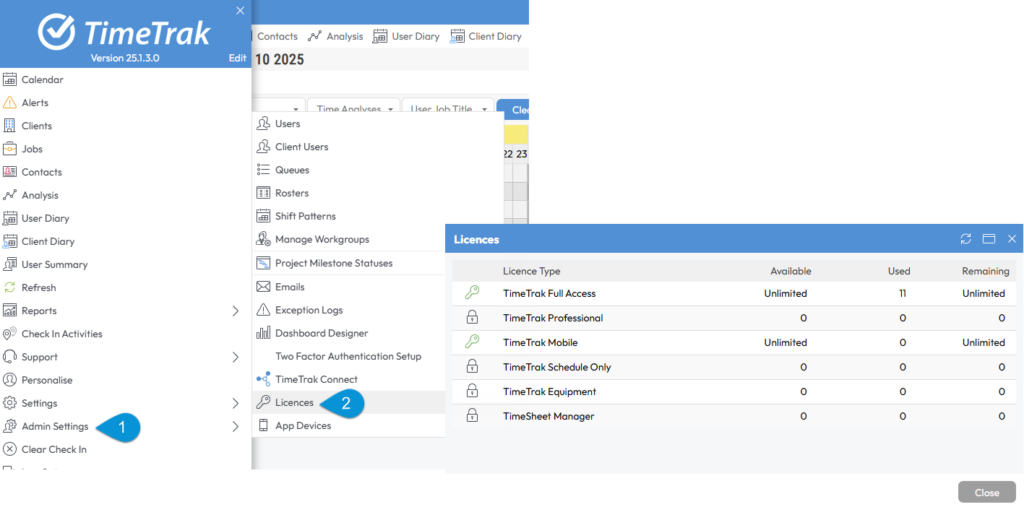Click the refresh icon in Licences window

(x=966, y=239)
